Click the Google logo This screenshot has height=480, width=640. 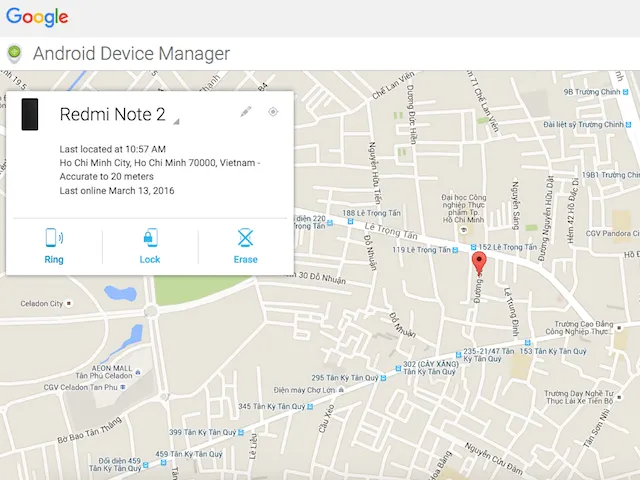pos(37,17)
